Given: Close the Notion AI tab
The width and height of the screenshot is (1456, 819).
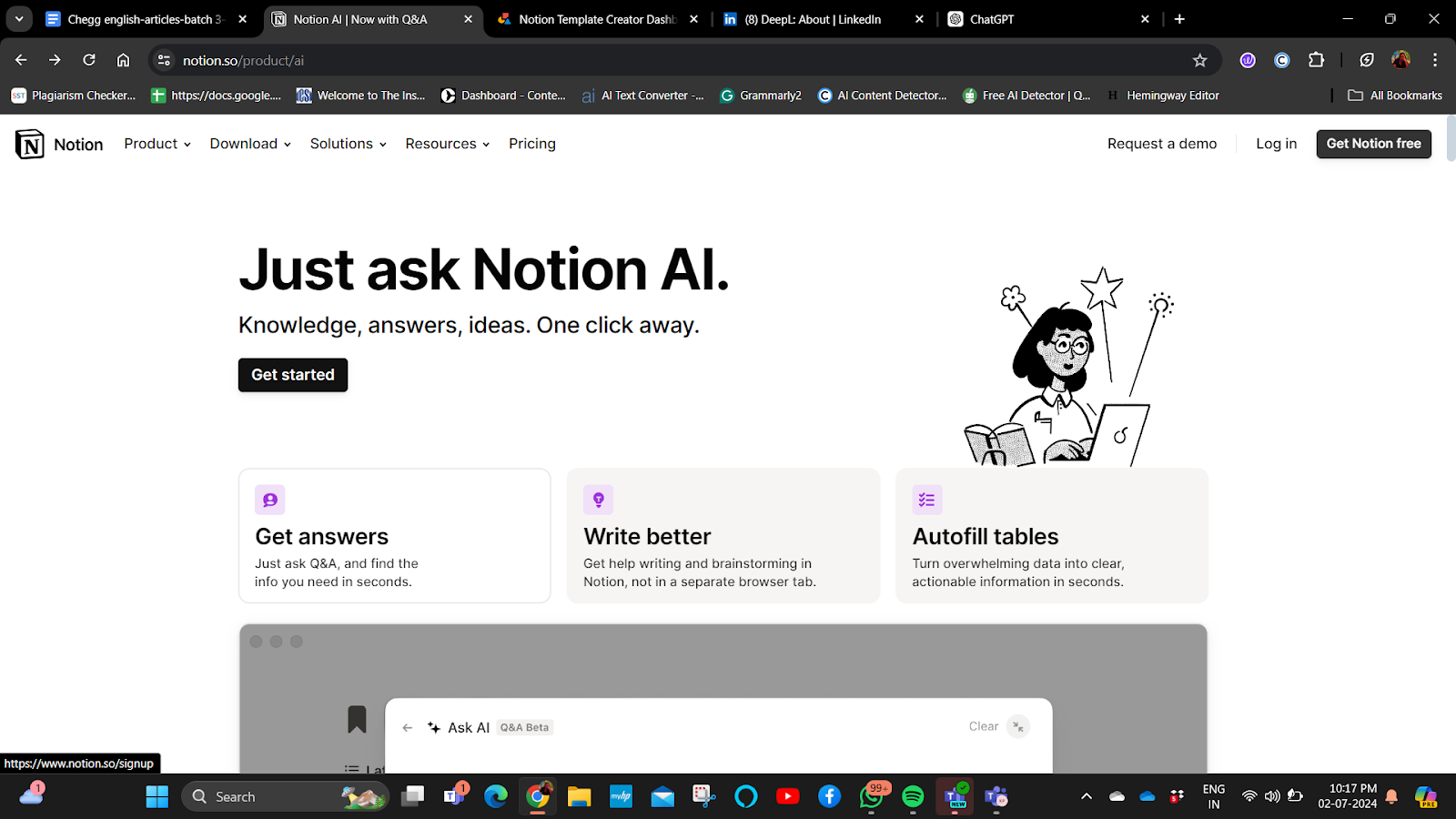Looking at the screenshot, I should [x=468, y=19].
